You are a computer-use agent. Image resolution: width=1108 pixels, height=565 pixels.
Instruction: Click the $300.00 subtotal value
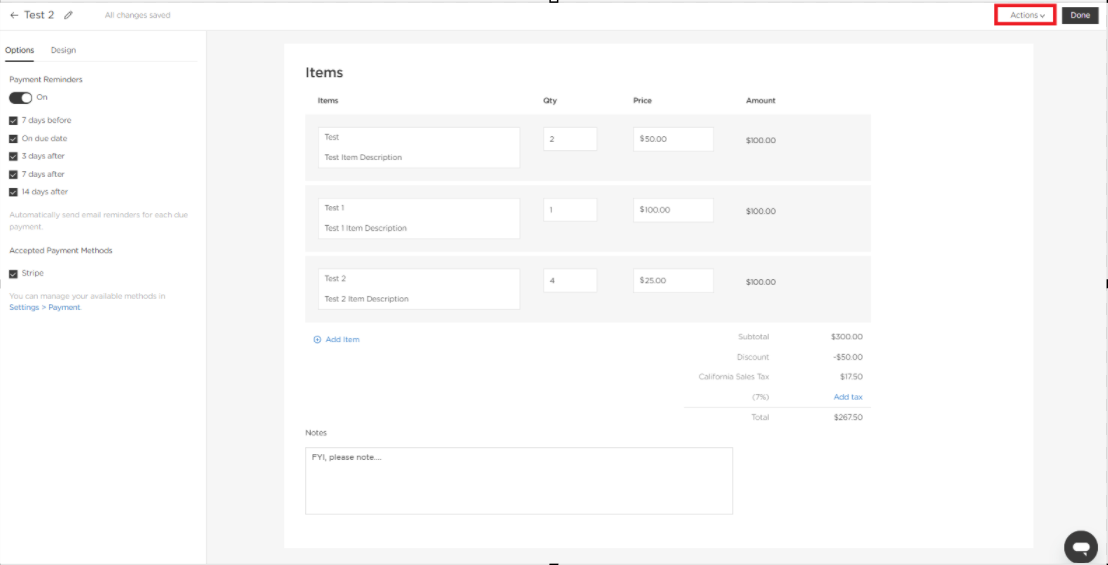847,337
